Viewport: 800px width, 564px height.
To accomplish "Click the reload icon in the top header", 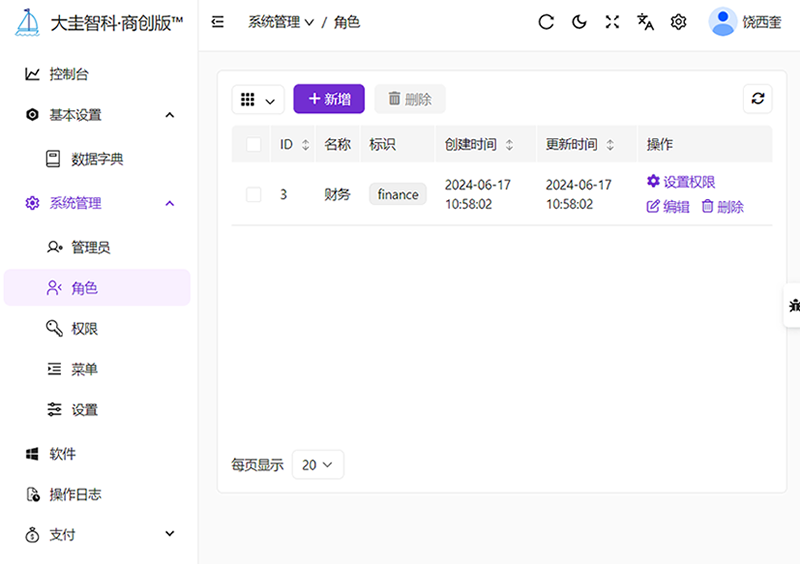I will pyautogui.click(x=546, y=22).
